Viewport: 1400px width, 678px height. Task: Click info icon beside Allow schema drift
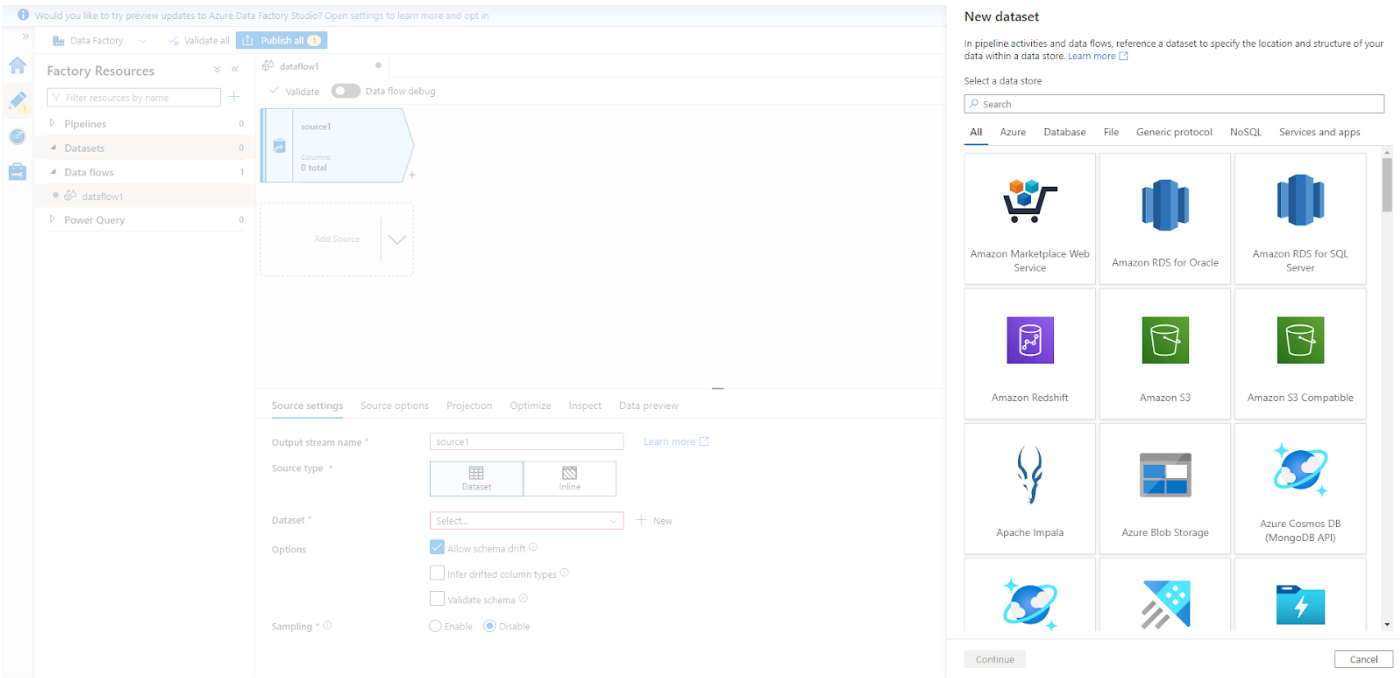pos(533,547)
